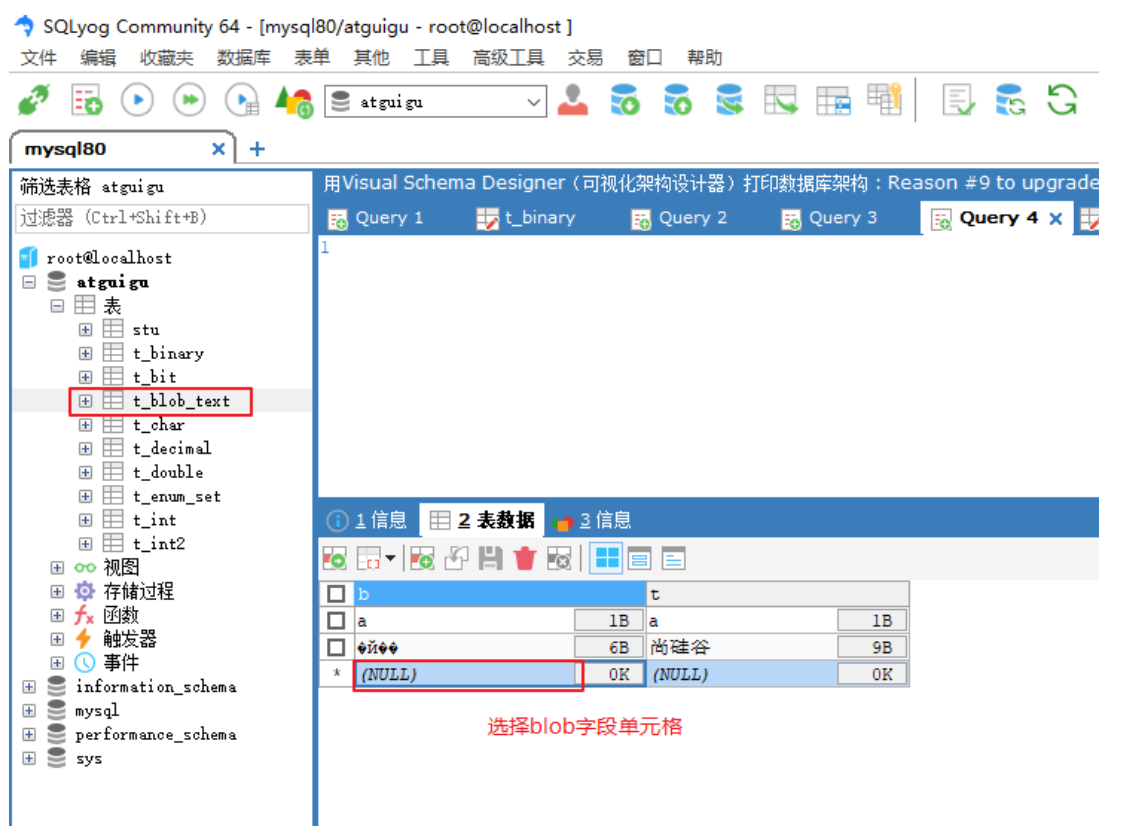This screenshot has width=1129, height=833.
Task: Expand the sys database node
Action: click(29, 758)
